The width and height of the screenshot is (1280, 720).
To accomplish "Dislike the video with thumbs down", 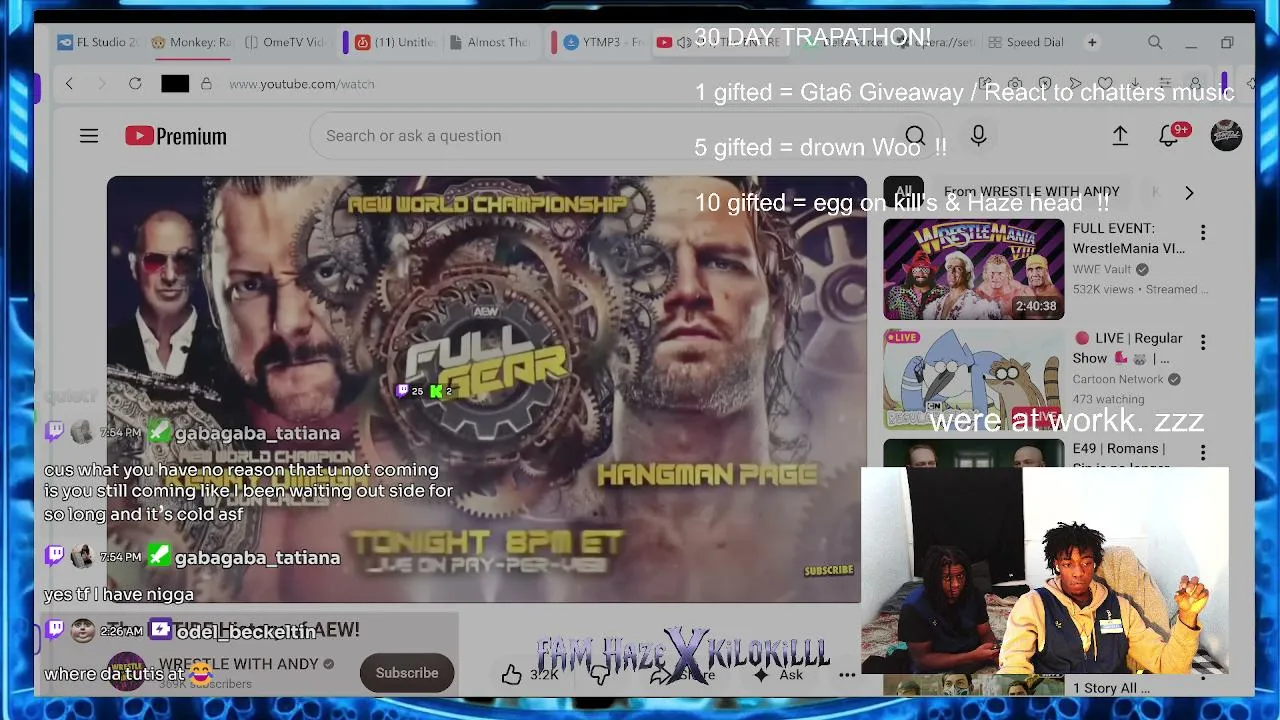I will pyautogui.click(x=600, y=674).
